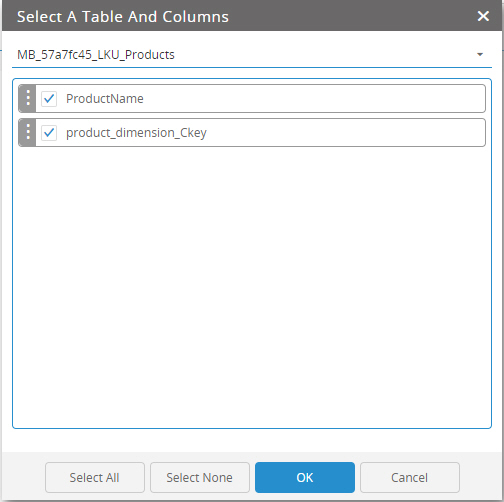504x502 pixels.
Task: Grab the ProductName row drag handle
Action: pyautogui.click(x=28, y=98)
